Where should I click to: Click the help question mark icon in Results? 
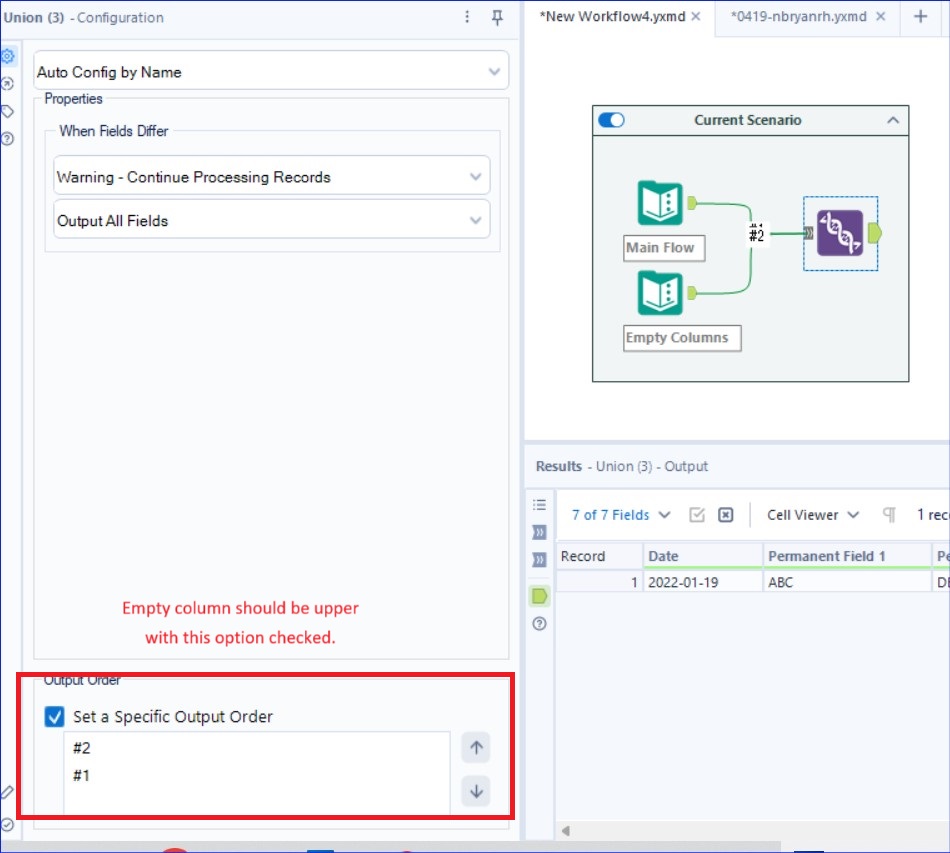(x=539, y=623)
